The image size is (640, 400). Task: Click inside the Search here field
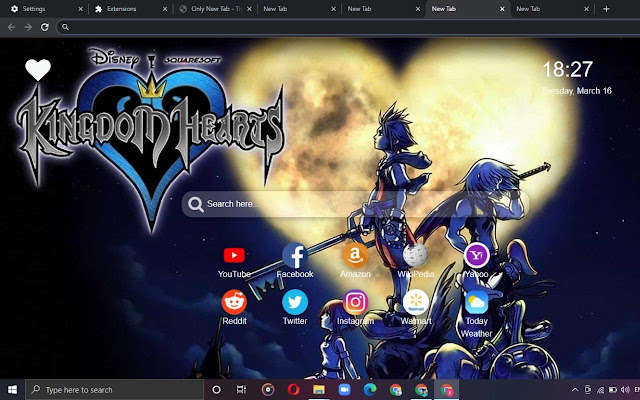tap(355, 204)
